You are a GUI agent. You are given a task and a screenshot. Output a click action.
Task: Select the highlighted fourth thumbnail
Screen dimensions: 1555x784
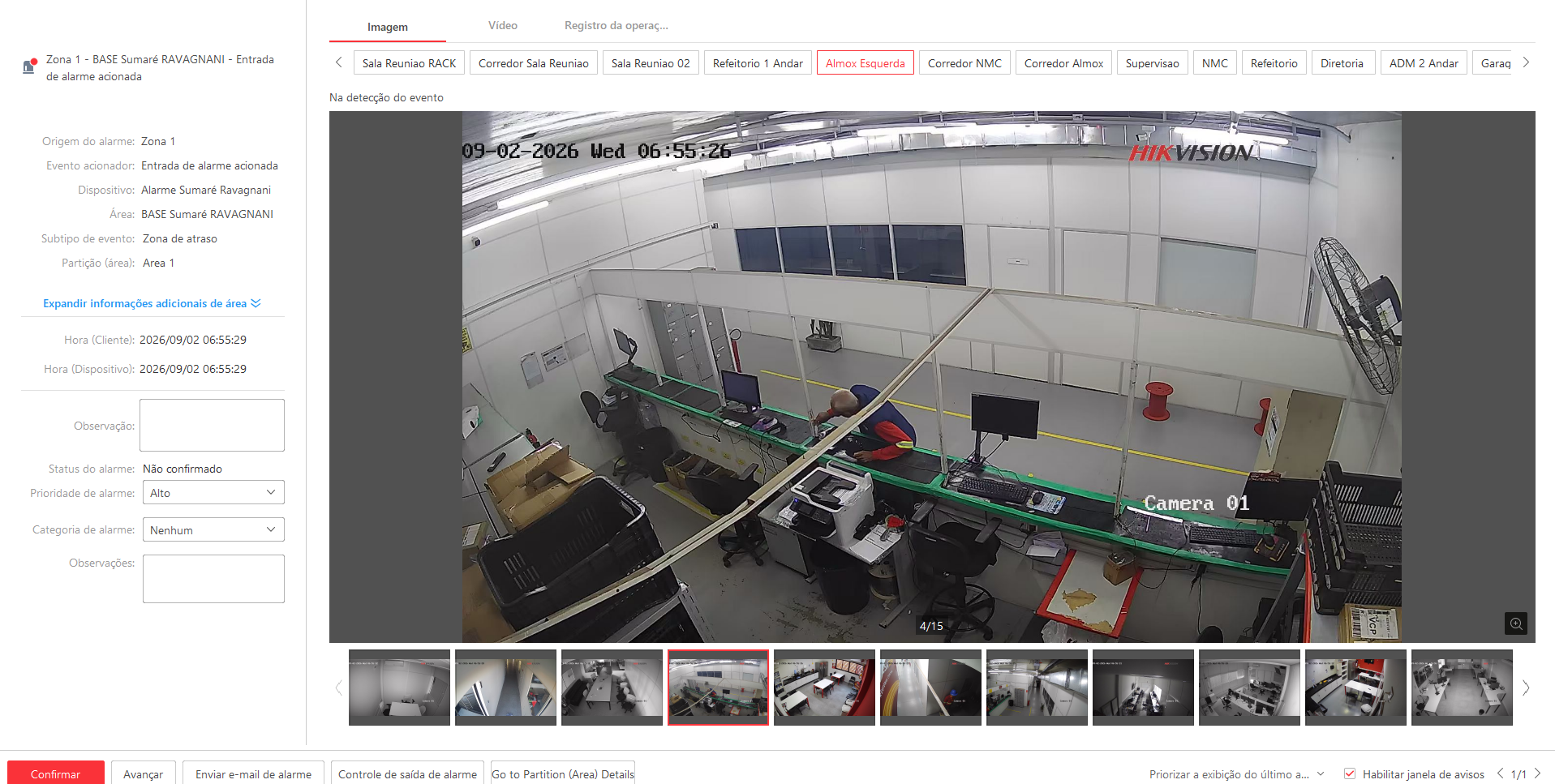pyautogui.click(x=718, y=688)
